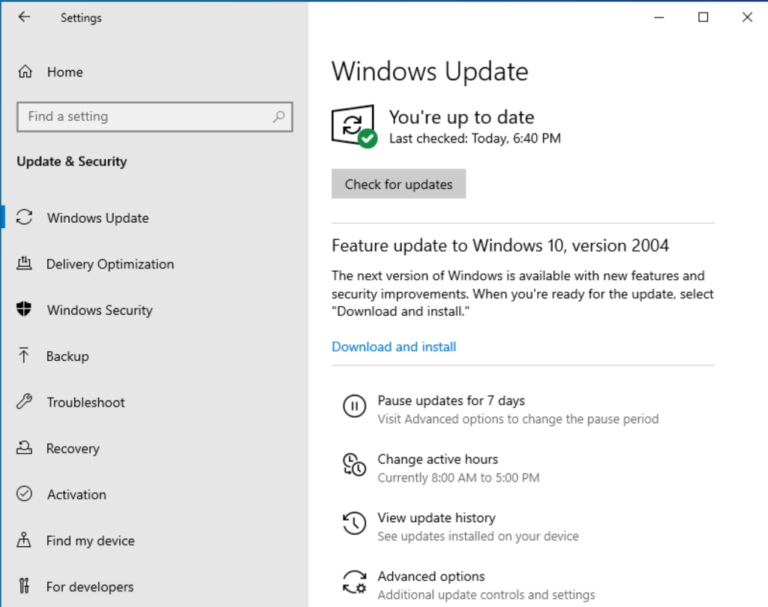Image resolution: width=768 pixels, height=607 pixels.
Task: Click the Windows Security shield icon
Action: [24, 310]
